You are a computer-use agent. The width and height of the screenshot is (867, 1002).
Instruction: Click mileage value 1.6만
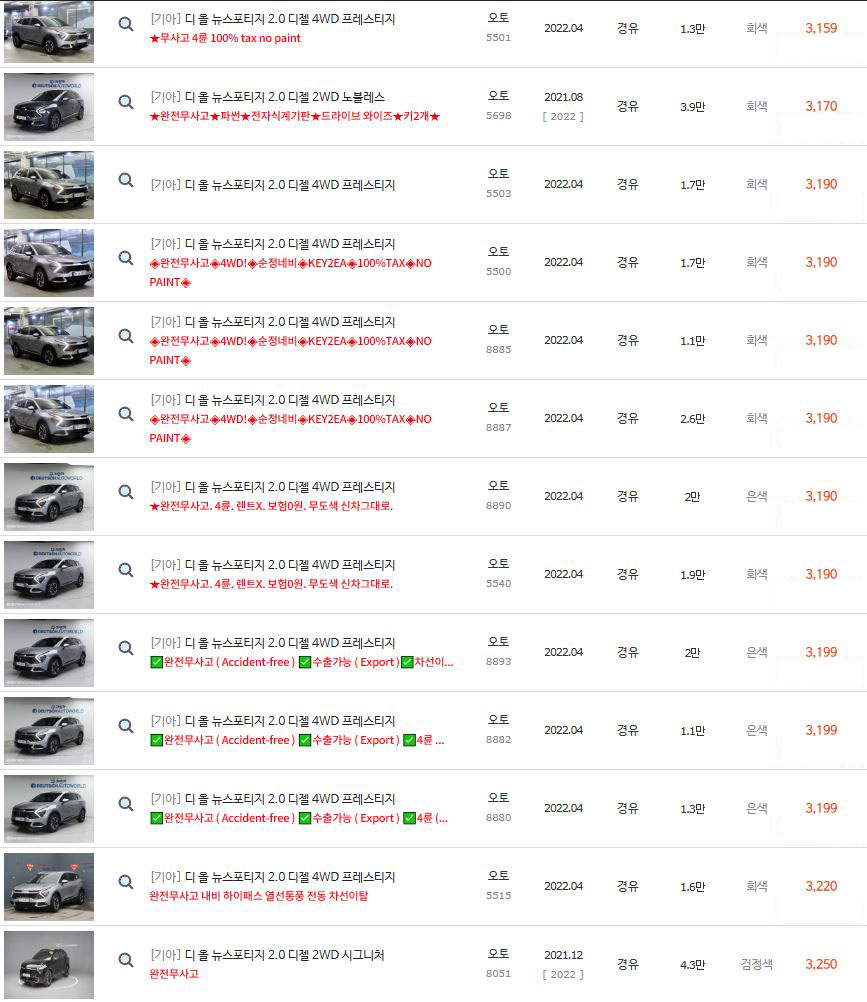pyautogui.click(x=693, y=886)
